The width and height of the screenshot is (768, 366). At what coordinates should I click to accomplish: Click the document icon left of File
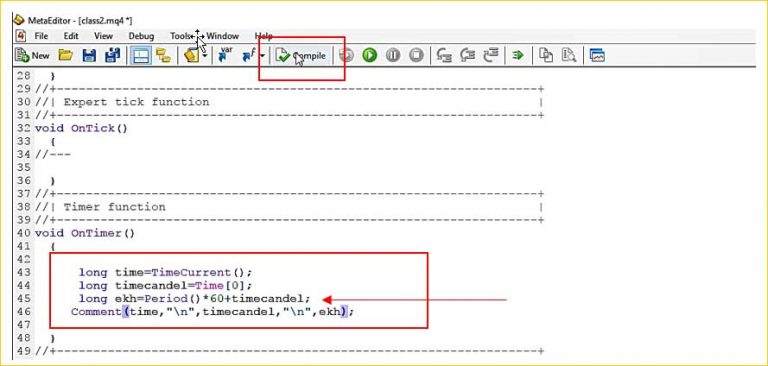pos(21,36)
